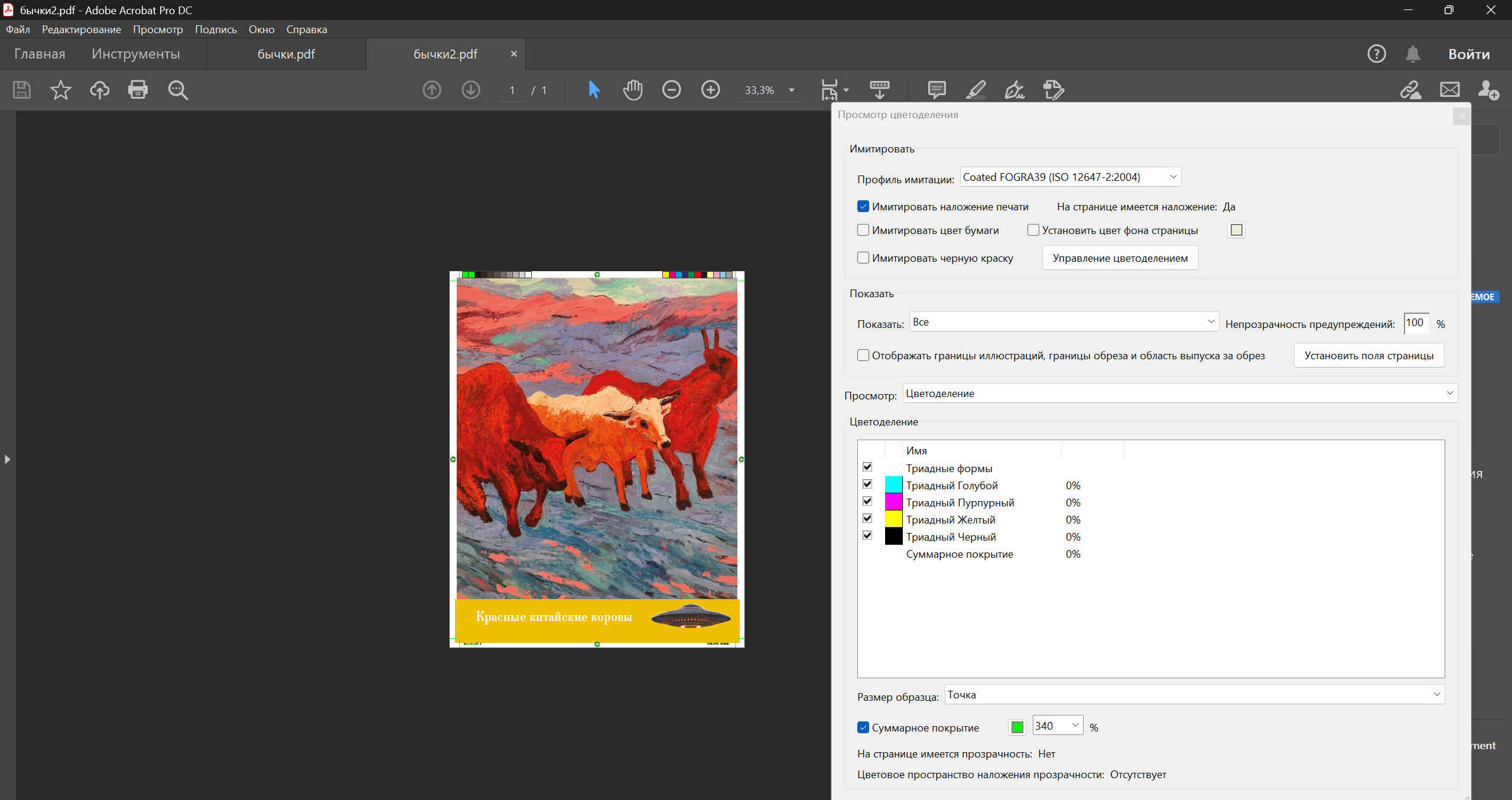Click the Find text magnifier icon
The image size is (1512, 800).
pos(178,90)
